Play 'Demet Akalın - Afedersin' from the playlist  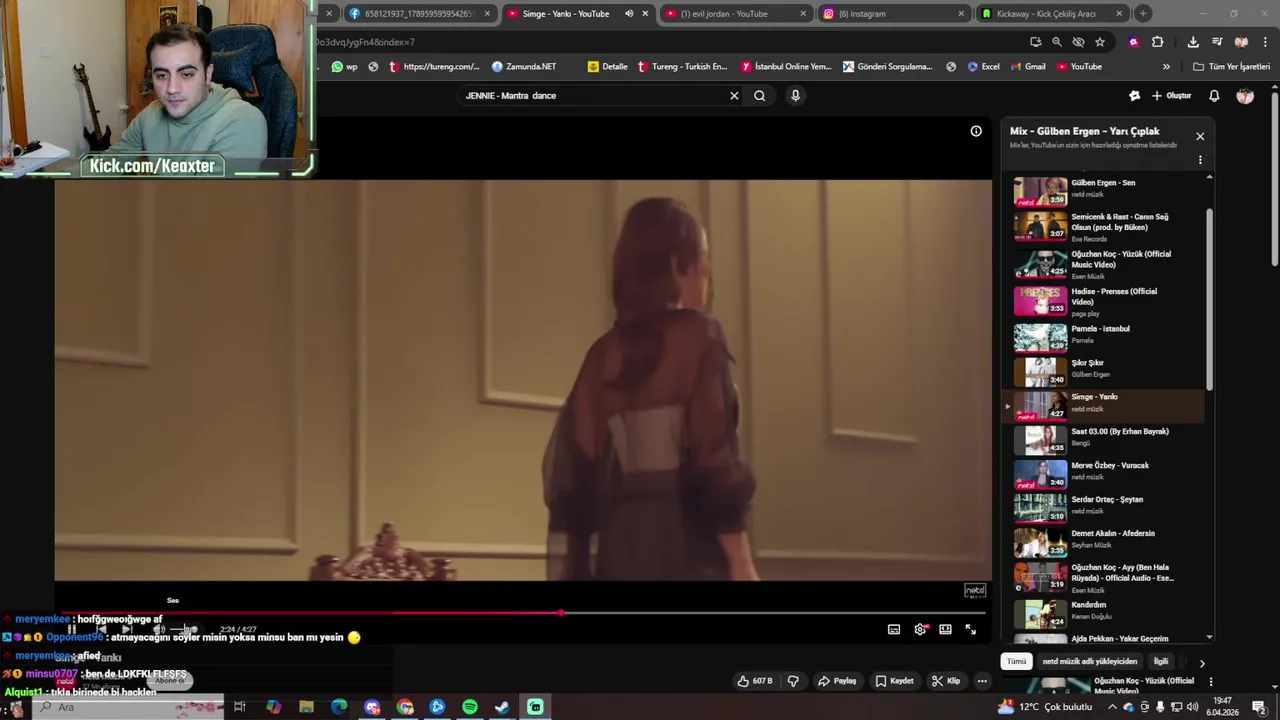click(1106, 541)
